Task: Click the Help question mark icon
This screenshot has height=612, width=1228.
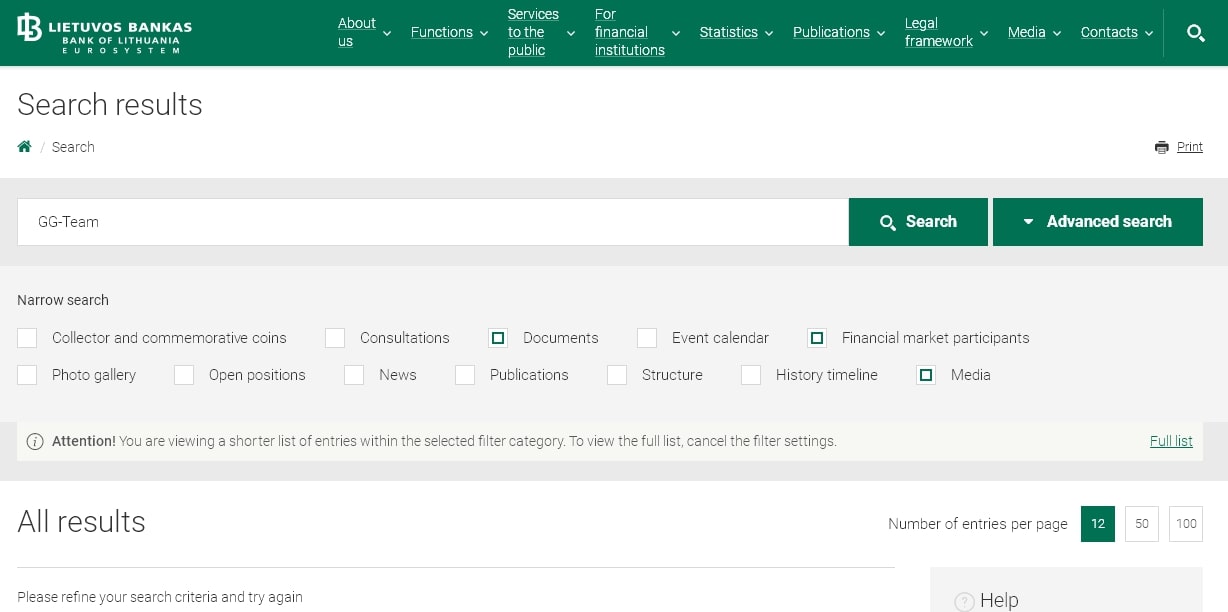Action: [964, 601]
